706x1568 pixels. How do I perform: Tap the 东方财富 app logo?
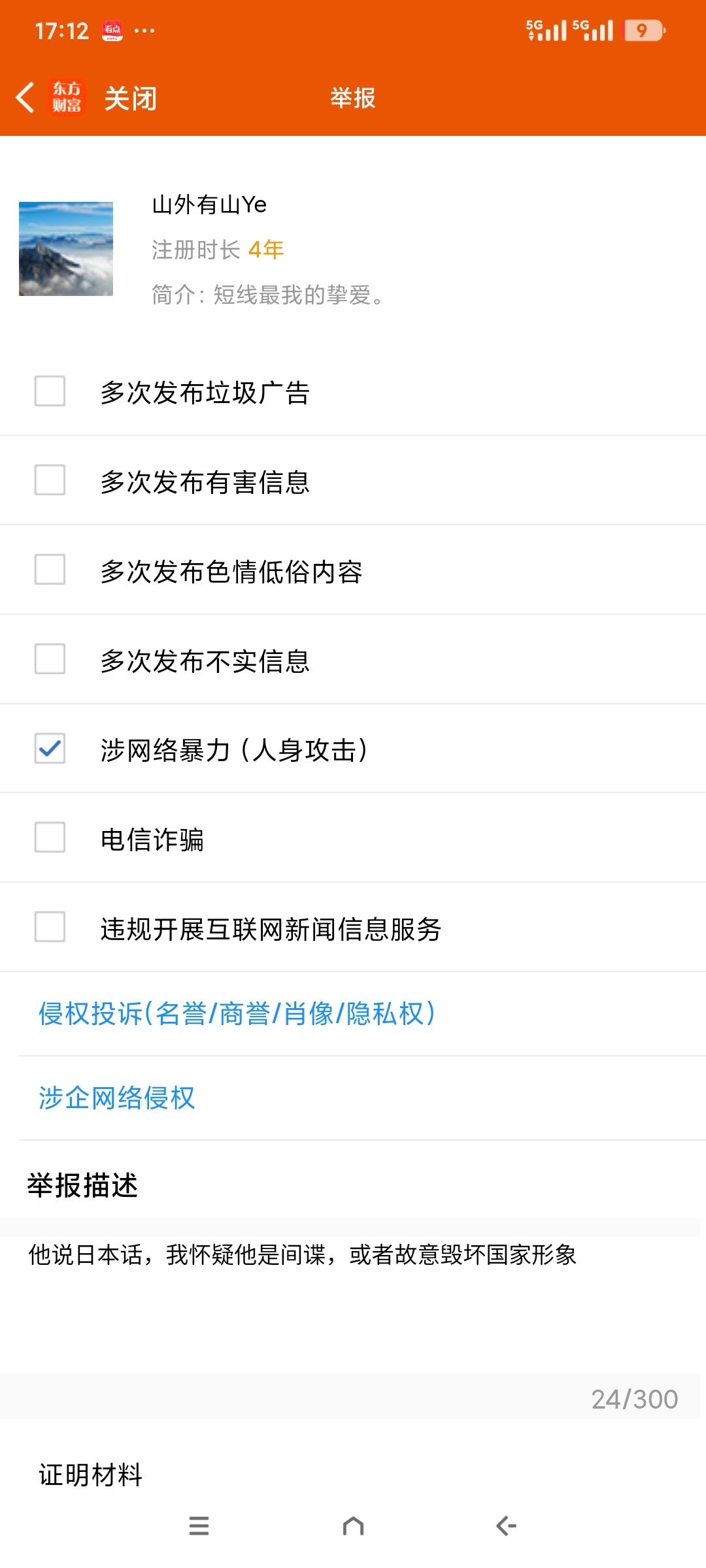67,97
